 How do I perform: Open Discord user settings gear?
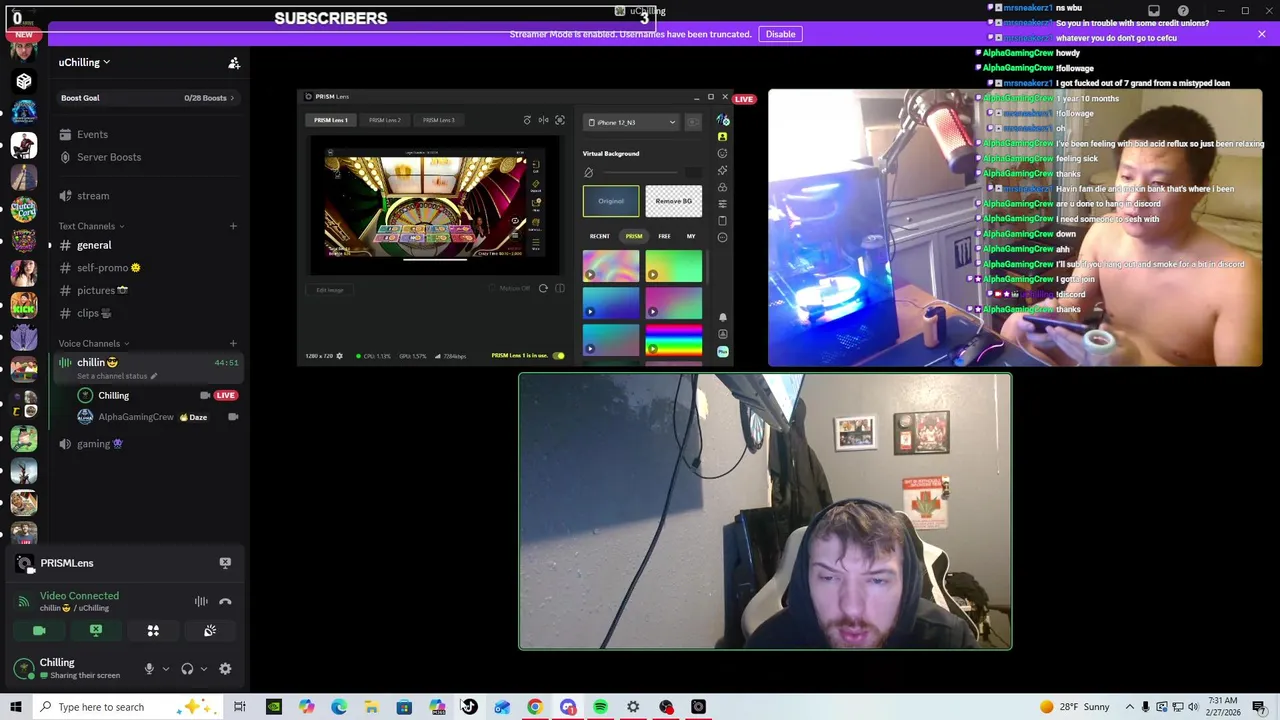(225, 669)
